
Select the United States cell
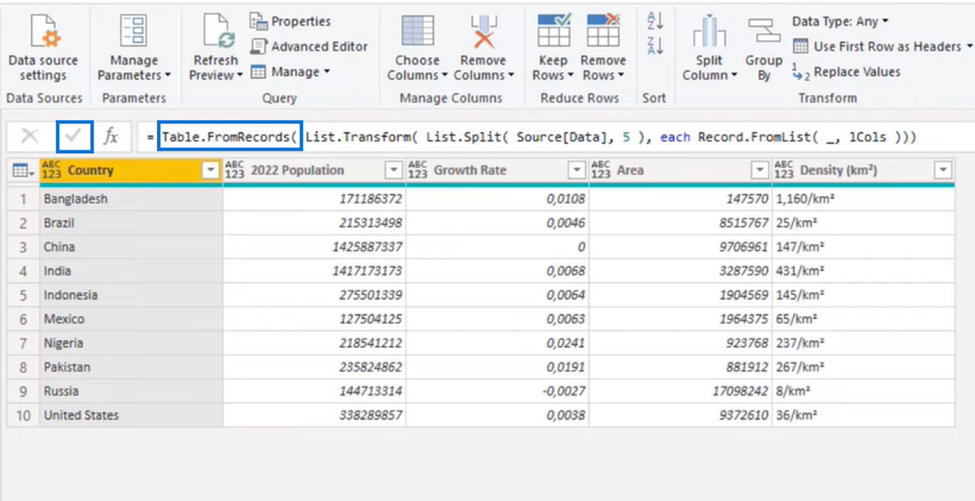coord(131,415)
